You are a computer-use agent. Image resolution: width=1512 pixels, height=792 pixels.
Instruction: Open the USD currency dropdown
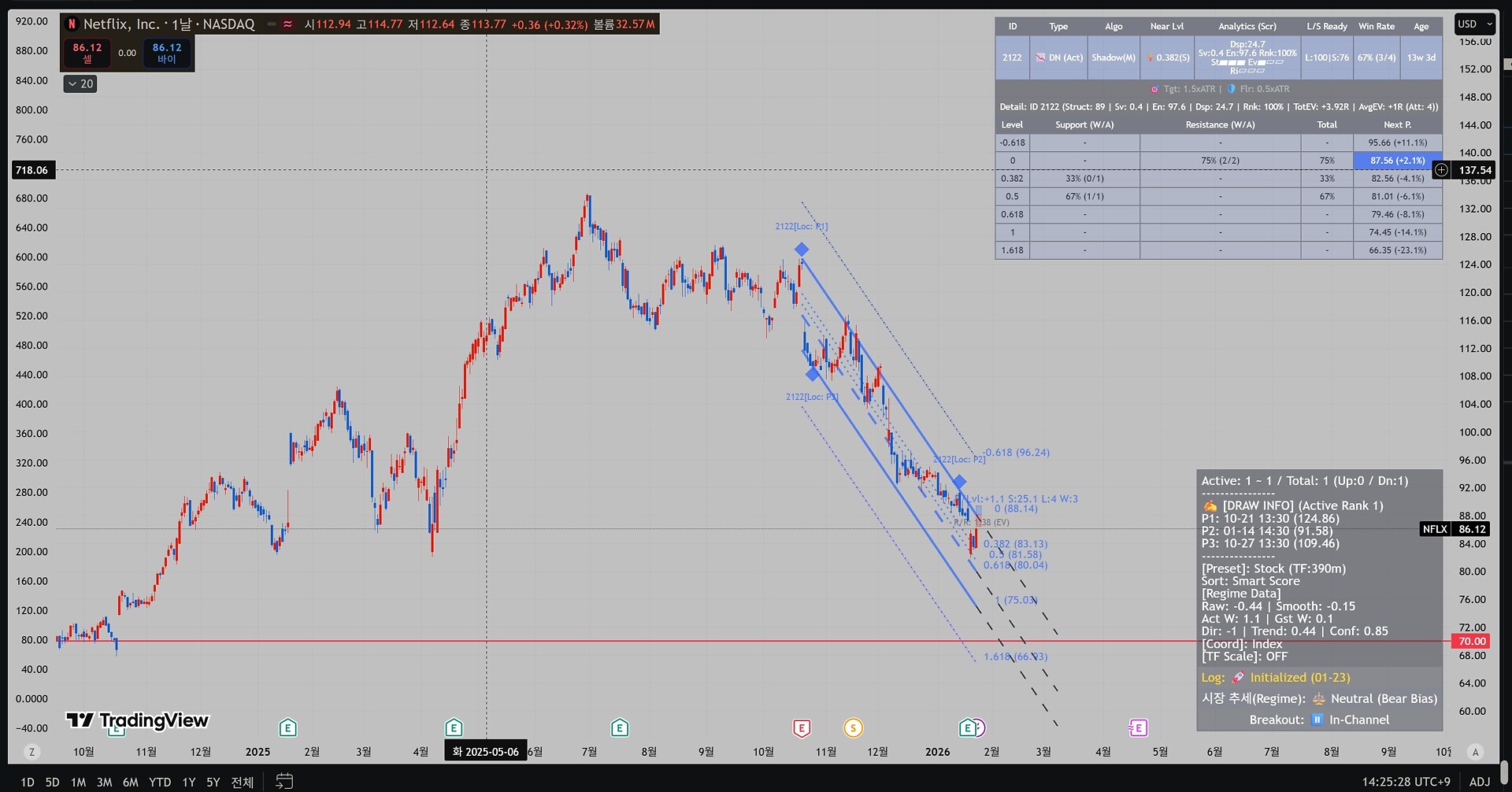[x=1474, y=24]
